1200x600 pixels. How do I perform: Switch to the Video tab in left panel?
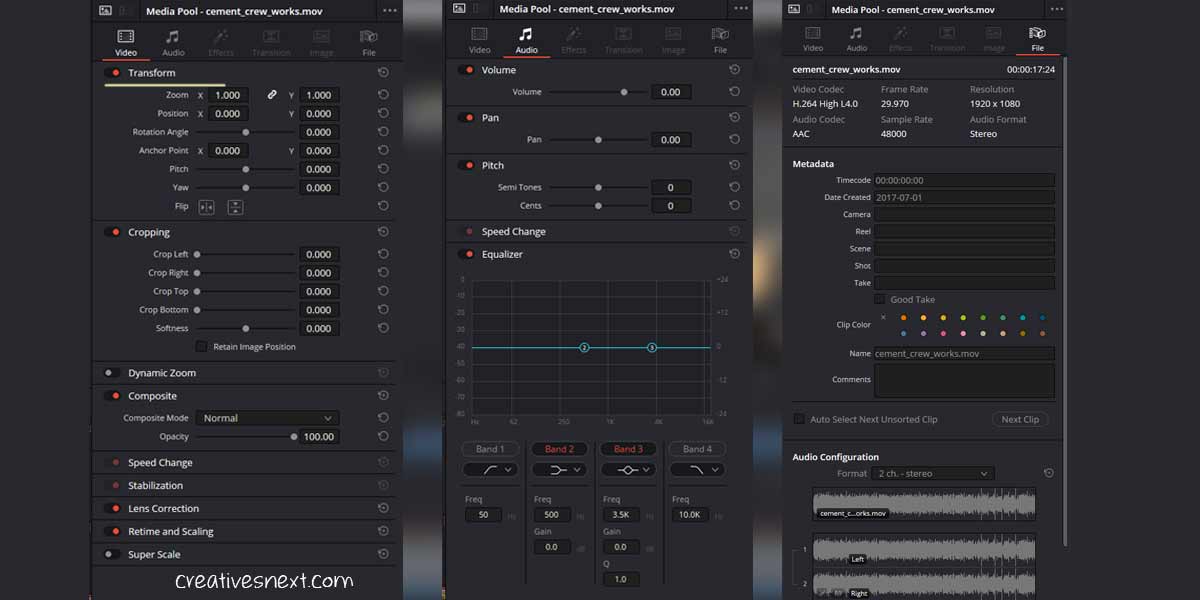pyautogui.click(x=126, y=41)
